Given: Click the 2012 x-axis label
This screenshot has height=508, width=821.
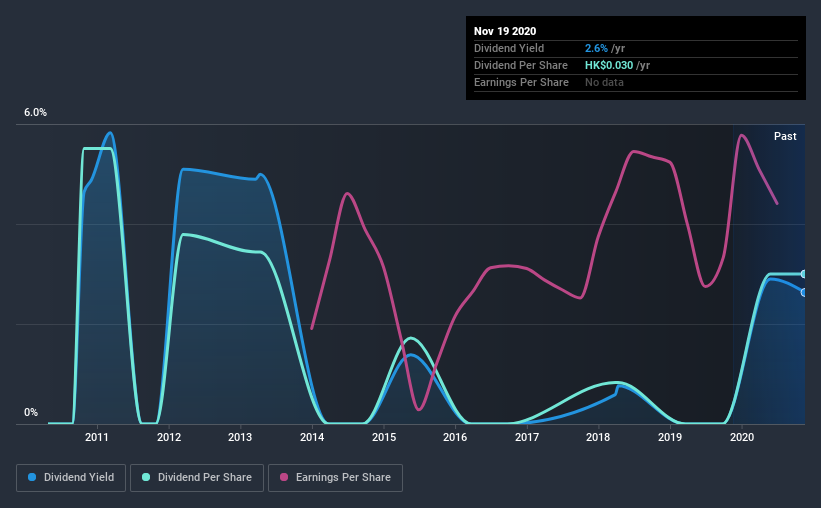Looking at the screenshot, I should click(x=169, y=437).
